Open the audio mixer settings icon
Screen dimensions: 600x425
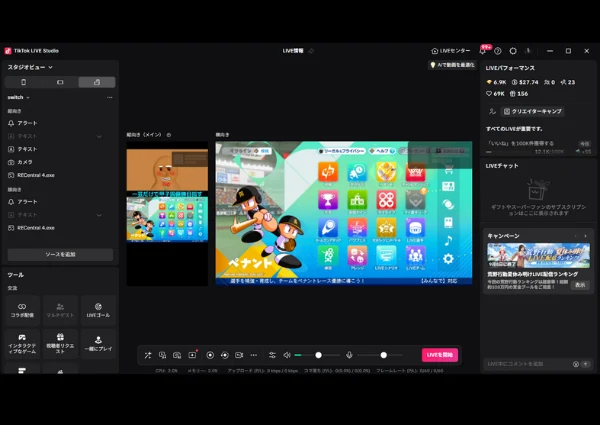(272, 355)
